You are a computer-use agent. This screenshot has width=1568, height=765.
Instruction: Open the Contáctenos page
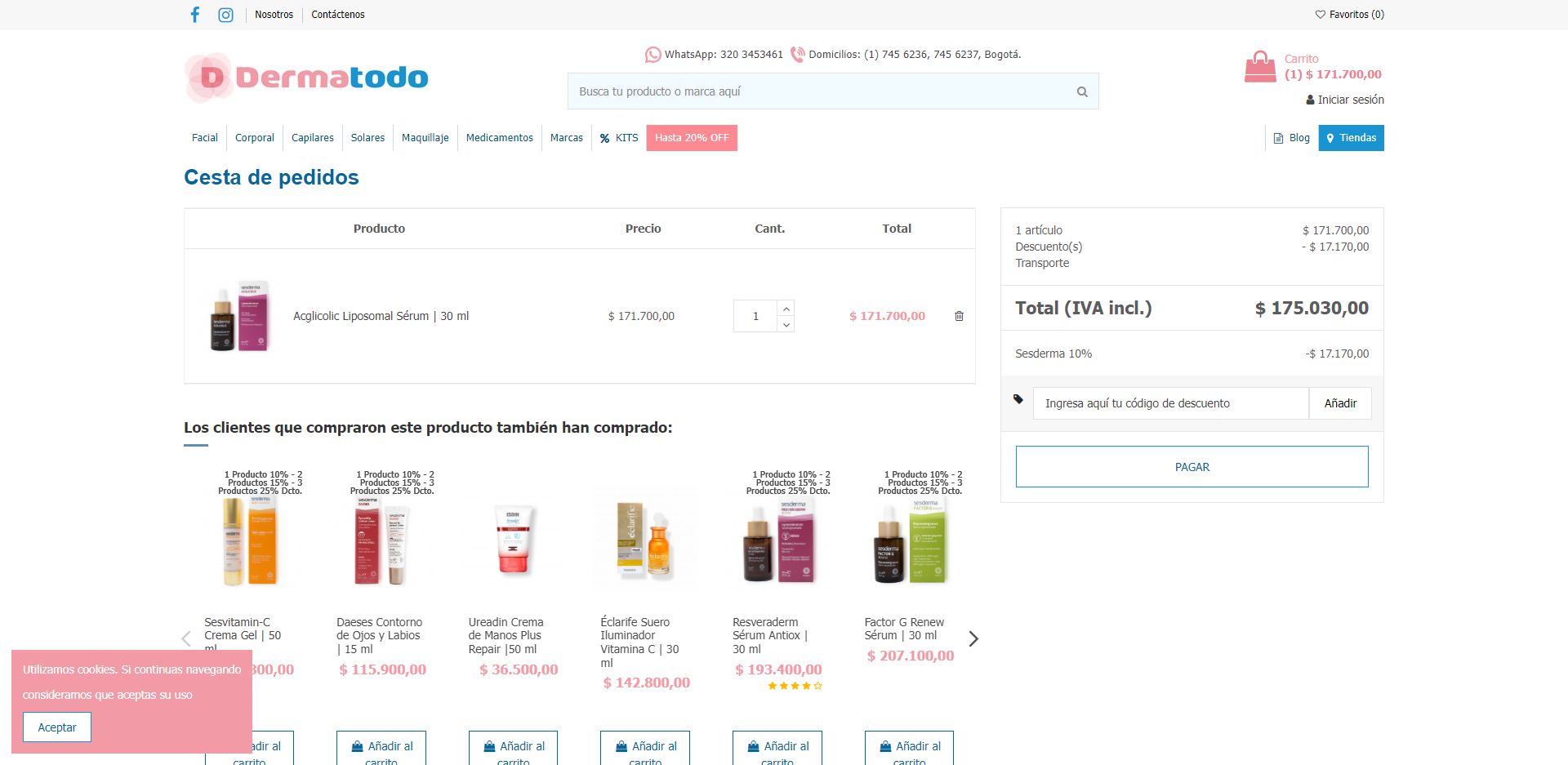point(338,15)
